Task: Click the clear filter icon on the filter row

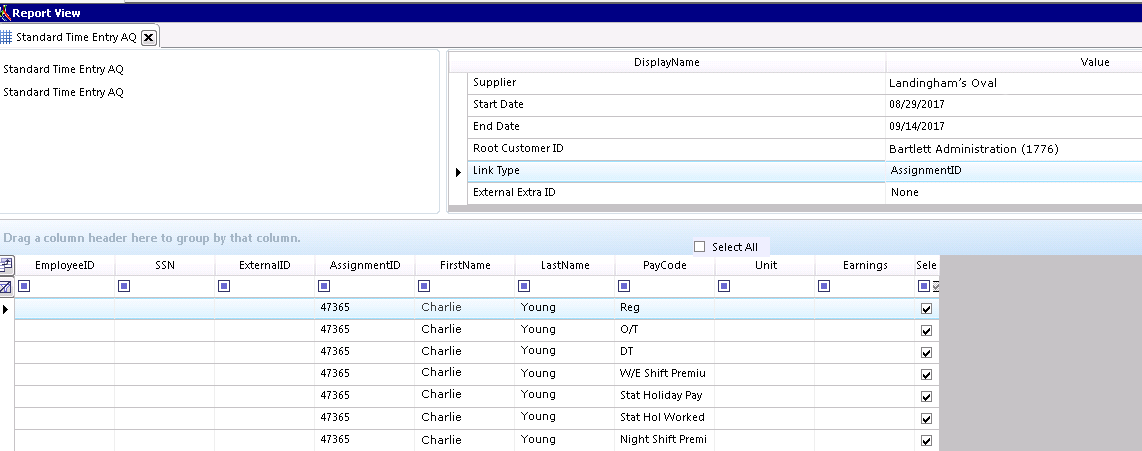Action: coord(7,286)
